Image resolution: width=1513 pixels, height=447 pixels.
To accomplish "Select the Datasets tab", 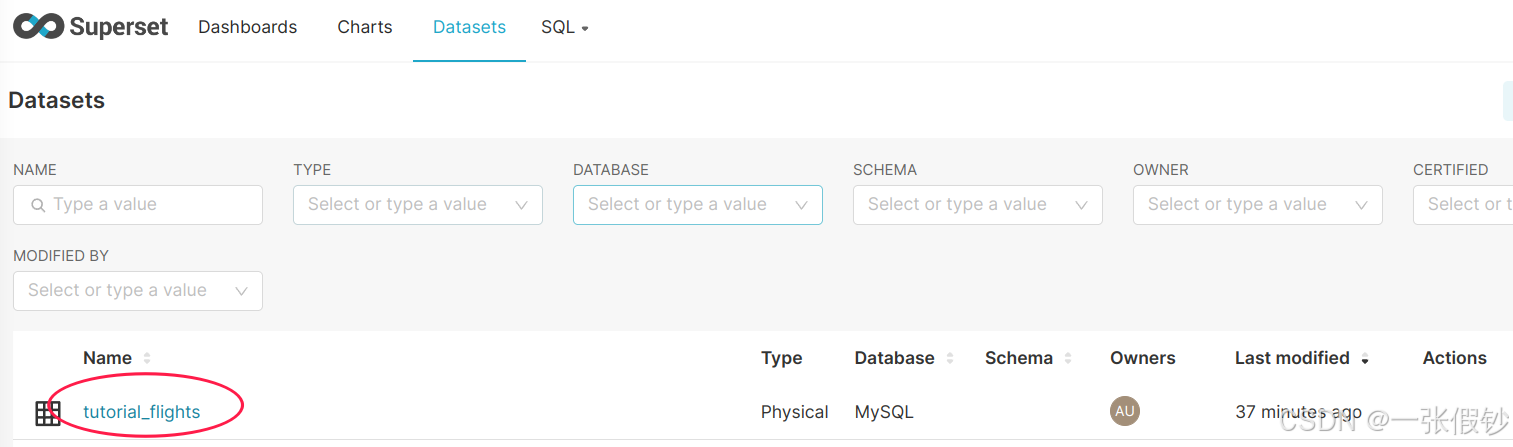I will tap(469, 27).
